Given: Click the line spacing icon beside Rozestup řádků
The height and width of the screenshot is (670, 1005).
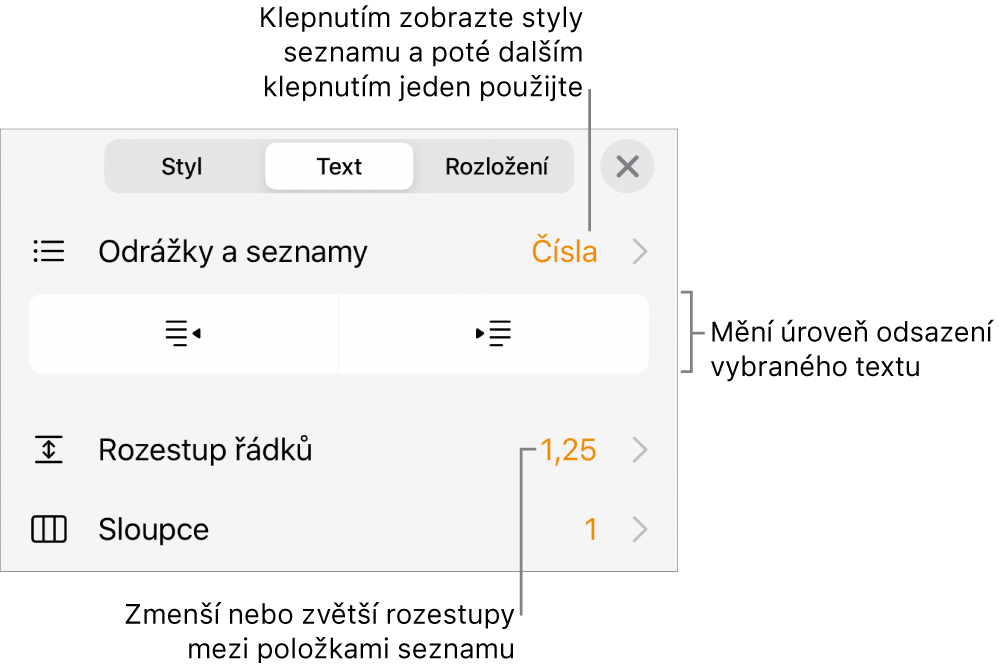Looking at the screenshot, I should [x=49, y=451].
